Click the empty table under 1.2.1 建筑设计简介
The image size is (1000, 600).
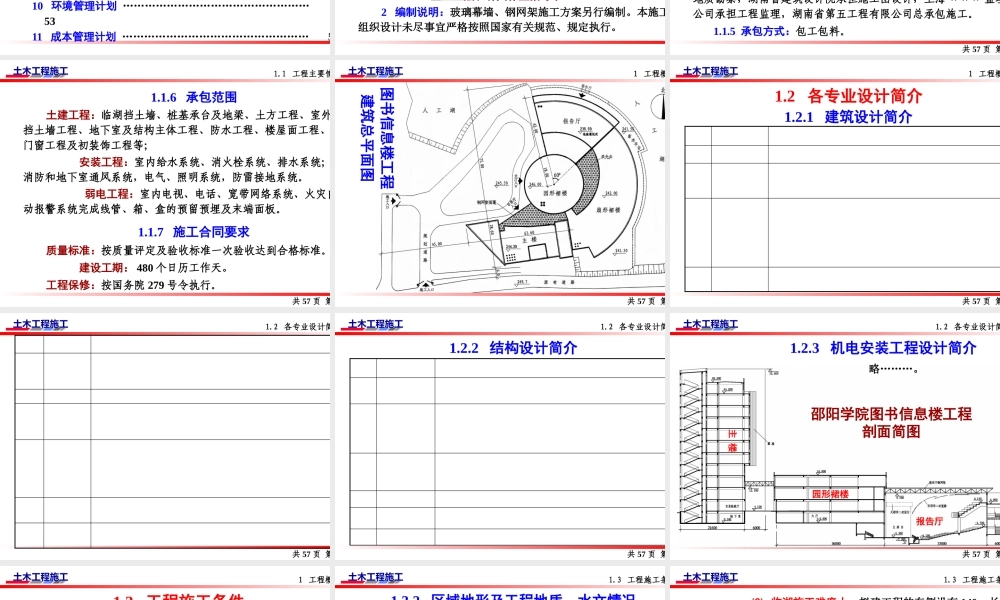[x=842, y=209]
